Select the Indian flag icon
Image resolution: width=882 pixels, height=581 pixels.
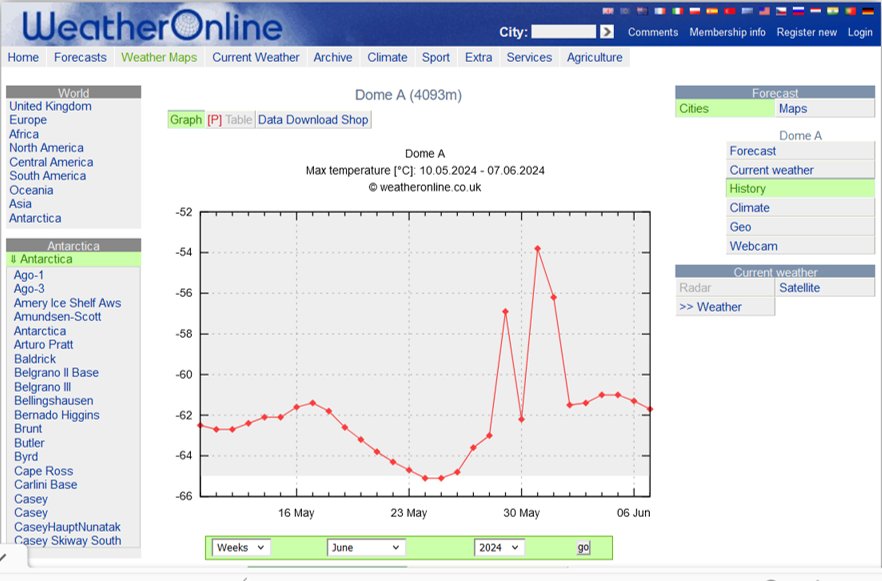coord(832,11)
